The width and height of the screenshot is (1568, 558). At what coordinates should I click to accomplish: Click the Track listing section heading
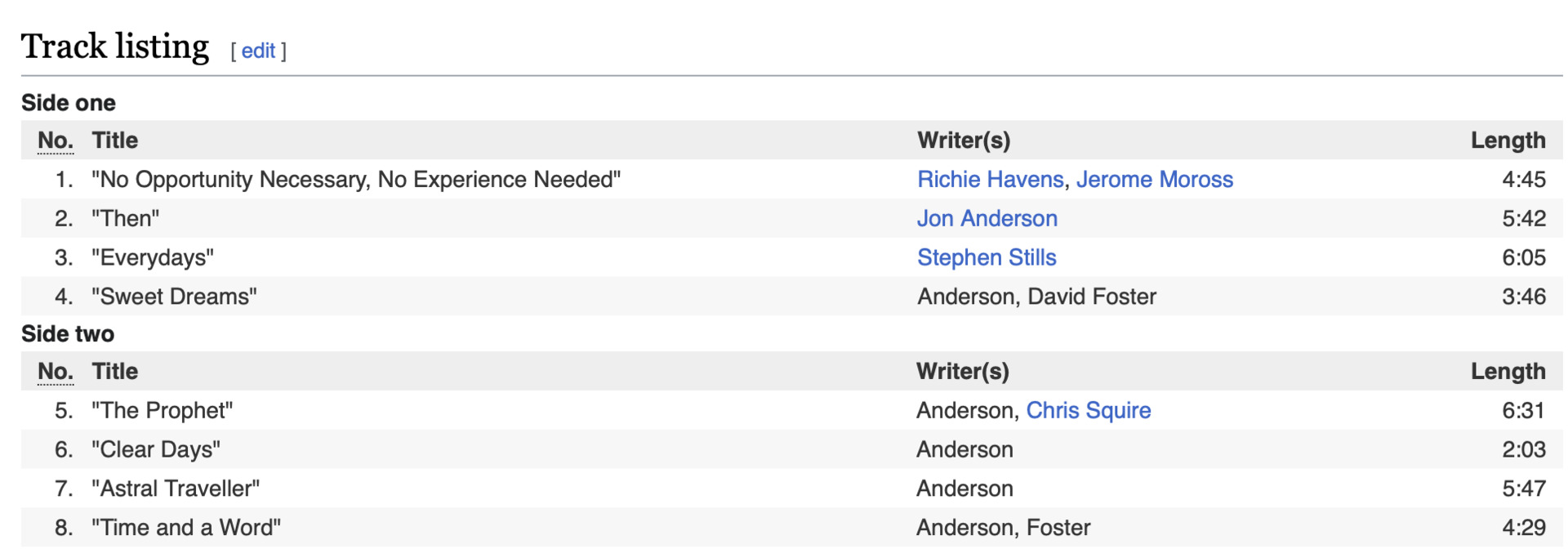(115, 47)
